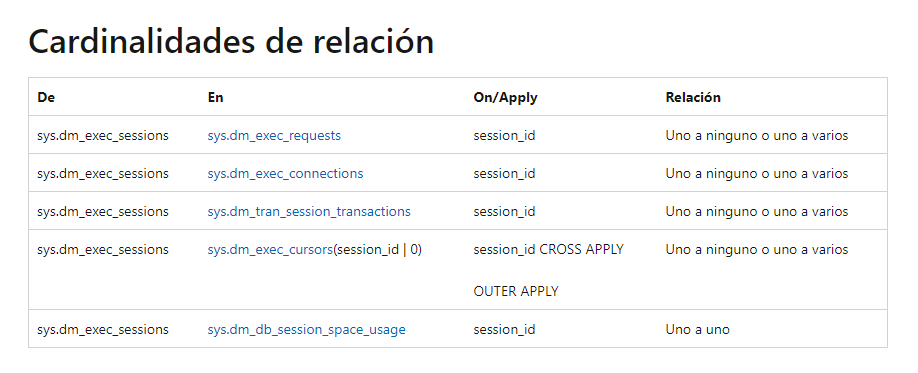The image size is (918, 373).
Task: Open the sys.dm_exec_cursors link
Action: (270, 249)
